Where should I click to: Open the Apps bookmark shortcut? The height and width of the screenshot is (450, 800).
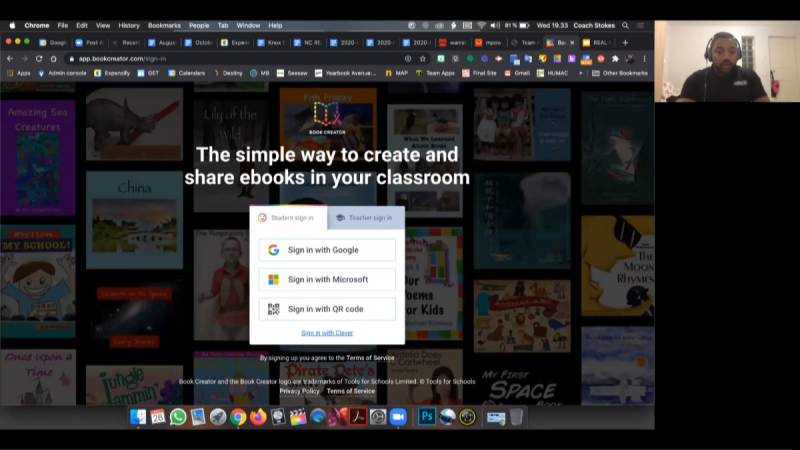coord(18,73)
